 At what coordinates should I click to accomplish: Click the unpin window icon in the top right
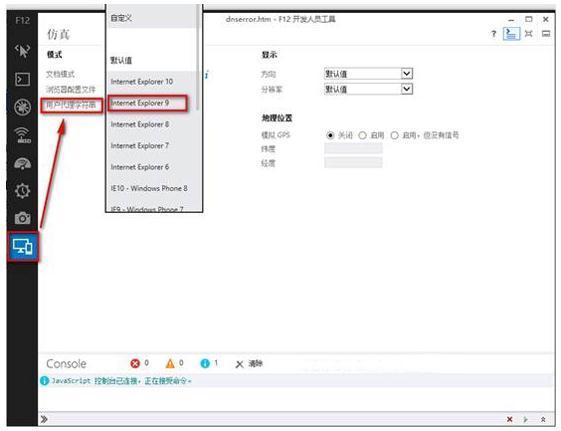coord(528,34)
